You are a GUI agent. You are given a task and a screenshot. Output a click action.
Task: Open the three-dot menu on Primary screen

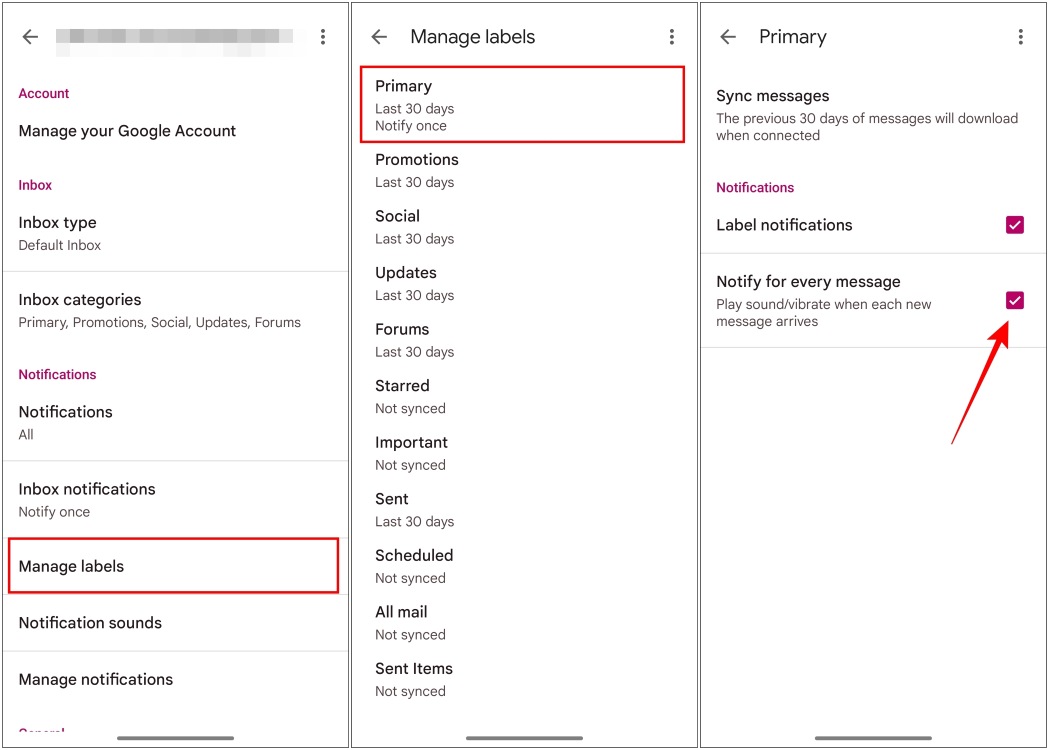pos(1021,36)
